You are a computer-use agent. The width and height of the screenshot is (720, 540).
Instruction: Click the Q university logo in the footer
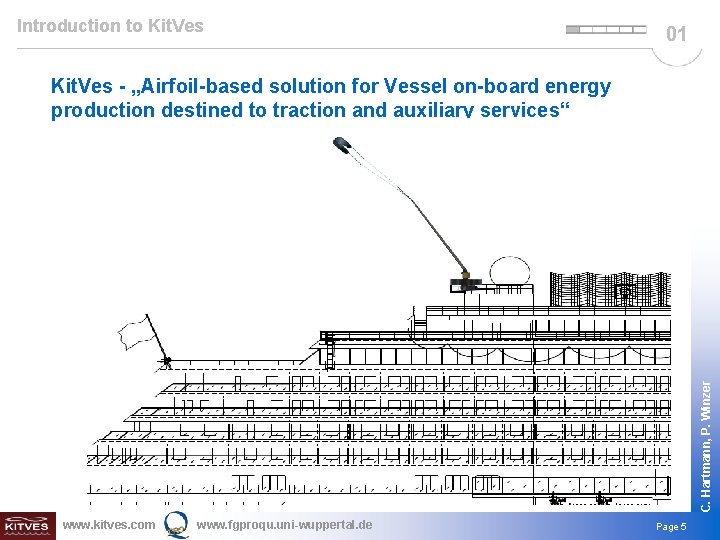[x=176, y=524]
